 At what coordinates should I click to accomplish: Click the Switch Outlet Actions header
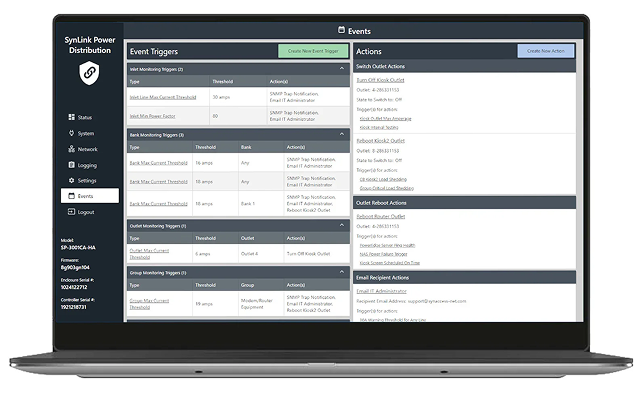pos(464,66)
